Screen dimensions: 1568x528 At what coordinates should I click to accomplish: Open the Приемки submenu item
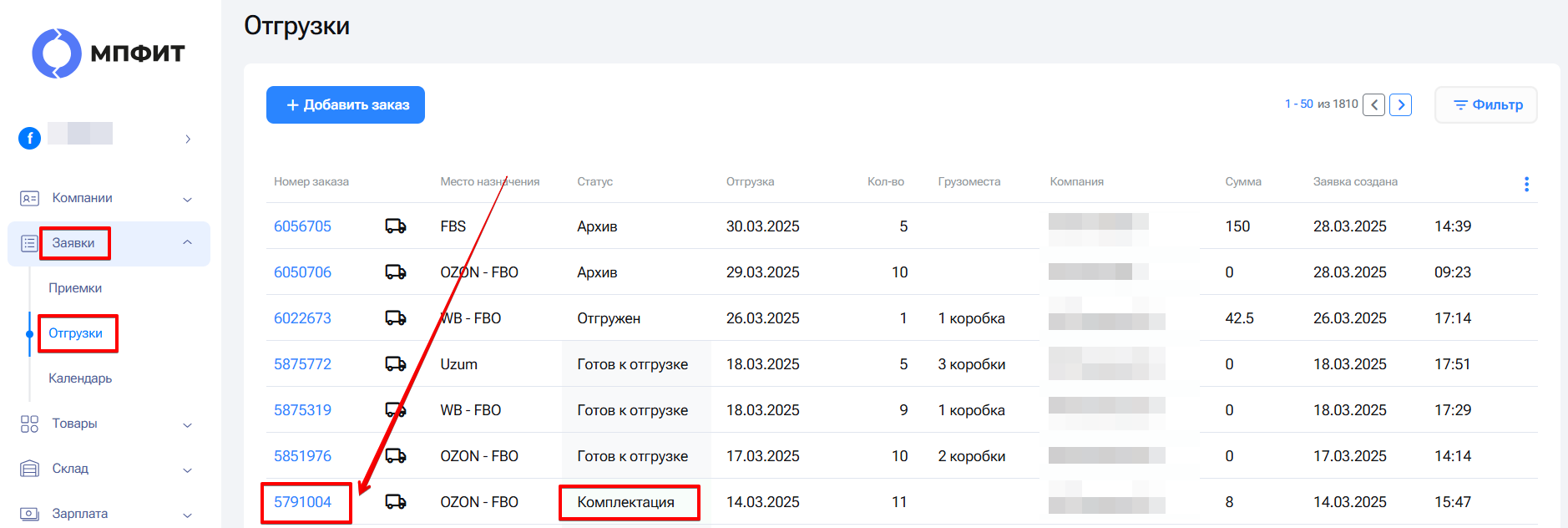tap(75, 288)
